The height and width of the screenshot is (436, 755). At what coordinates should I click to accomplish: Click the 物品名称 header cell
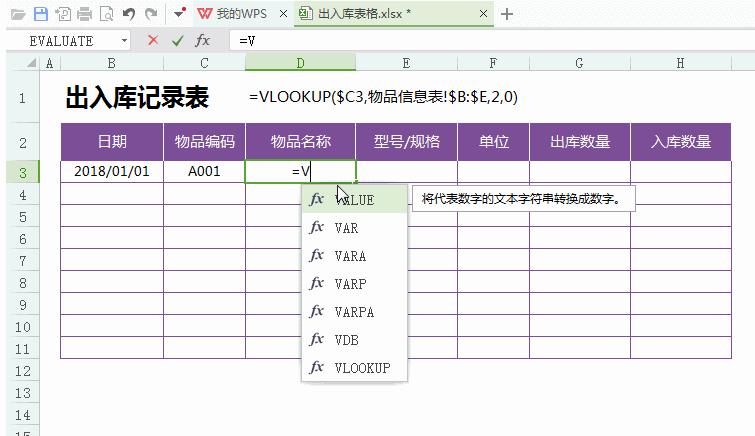point(300,142)
